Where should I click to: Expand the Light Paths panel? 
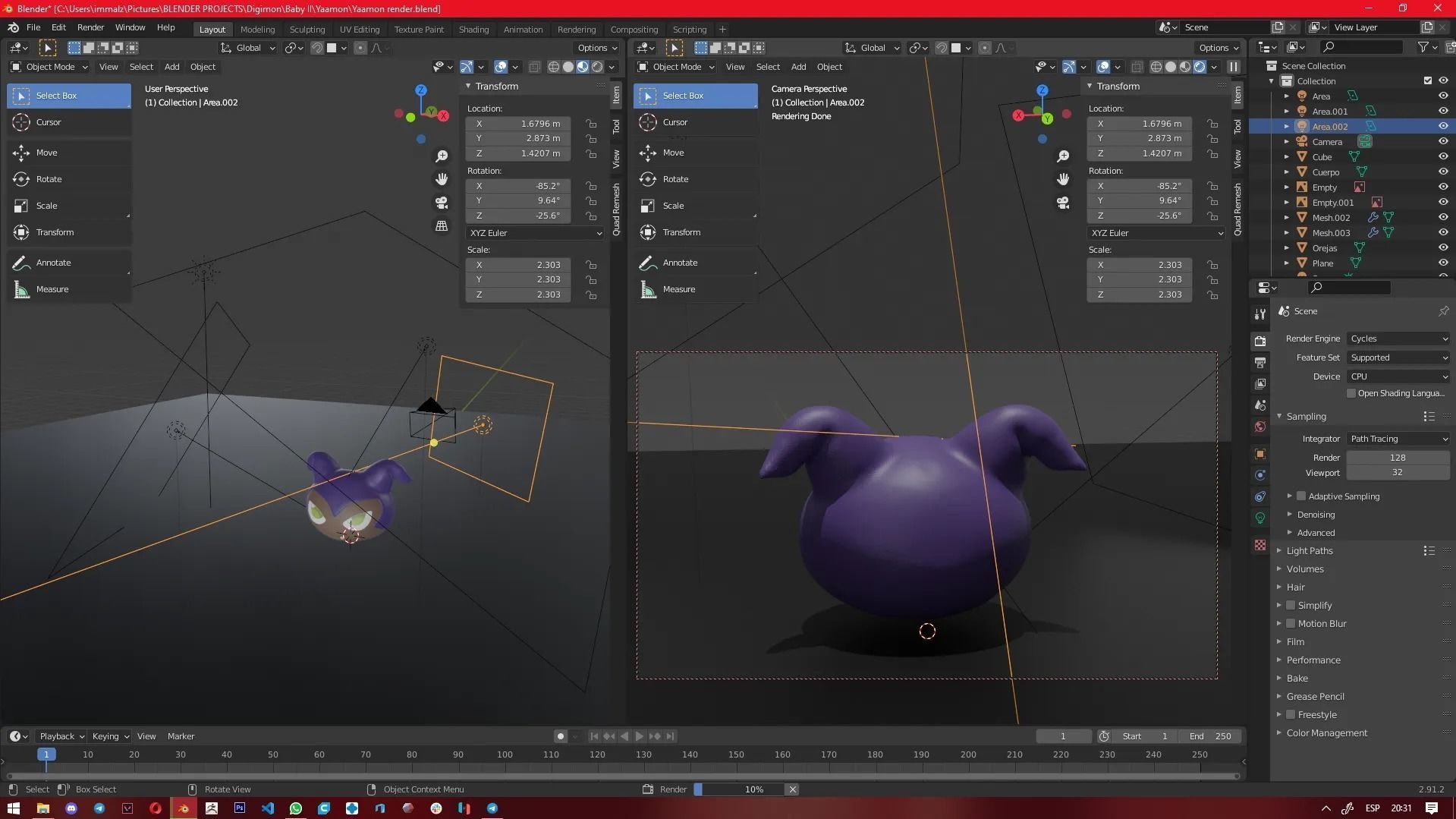point(1310,551)
